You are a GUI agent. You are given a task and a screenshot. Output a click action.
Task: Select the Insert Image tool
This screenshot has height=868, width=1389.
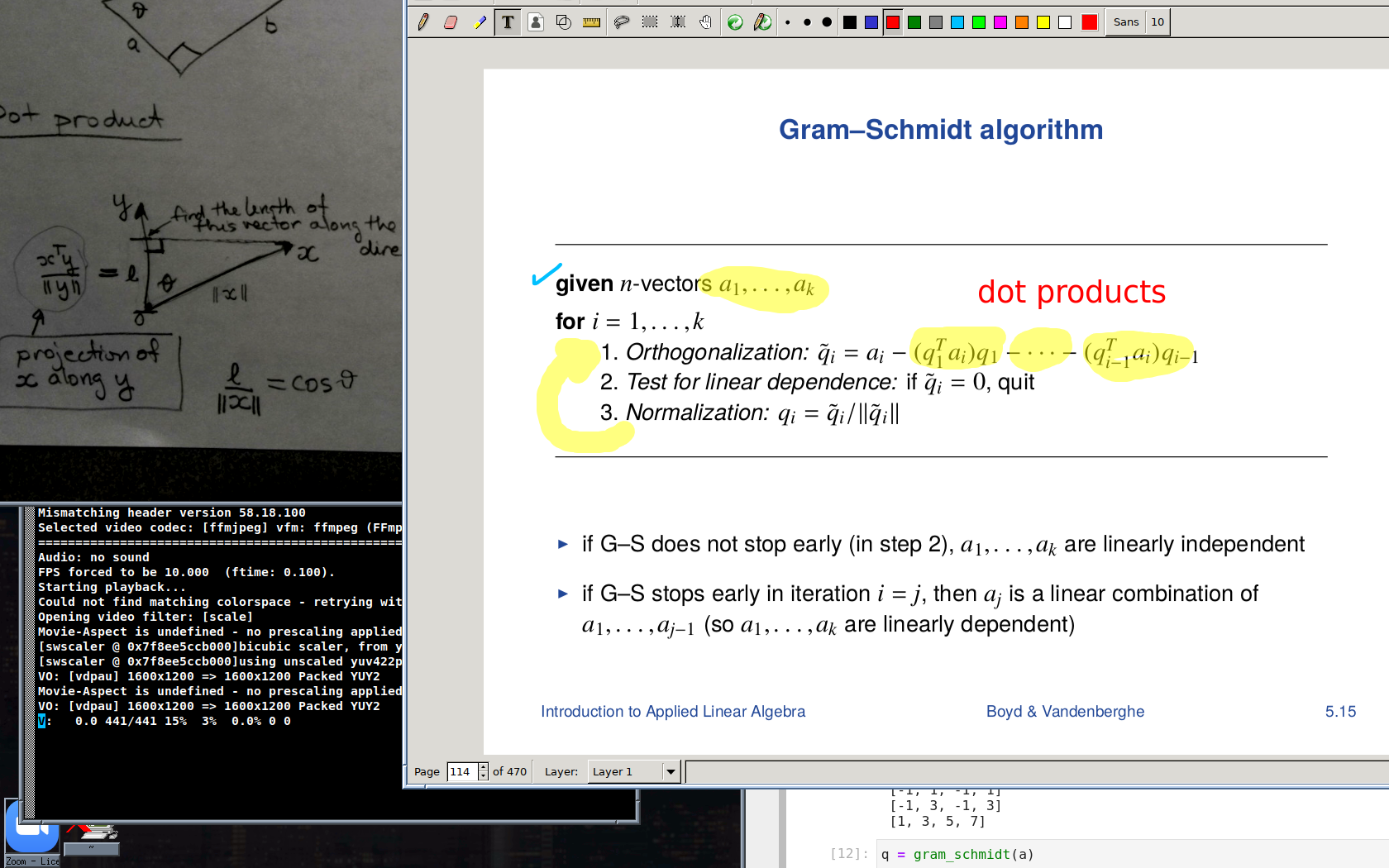click(x=536, y=22)
